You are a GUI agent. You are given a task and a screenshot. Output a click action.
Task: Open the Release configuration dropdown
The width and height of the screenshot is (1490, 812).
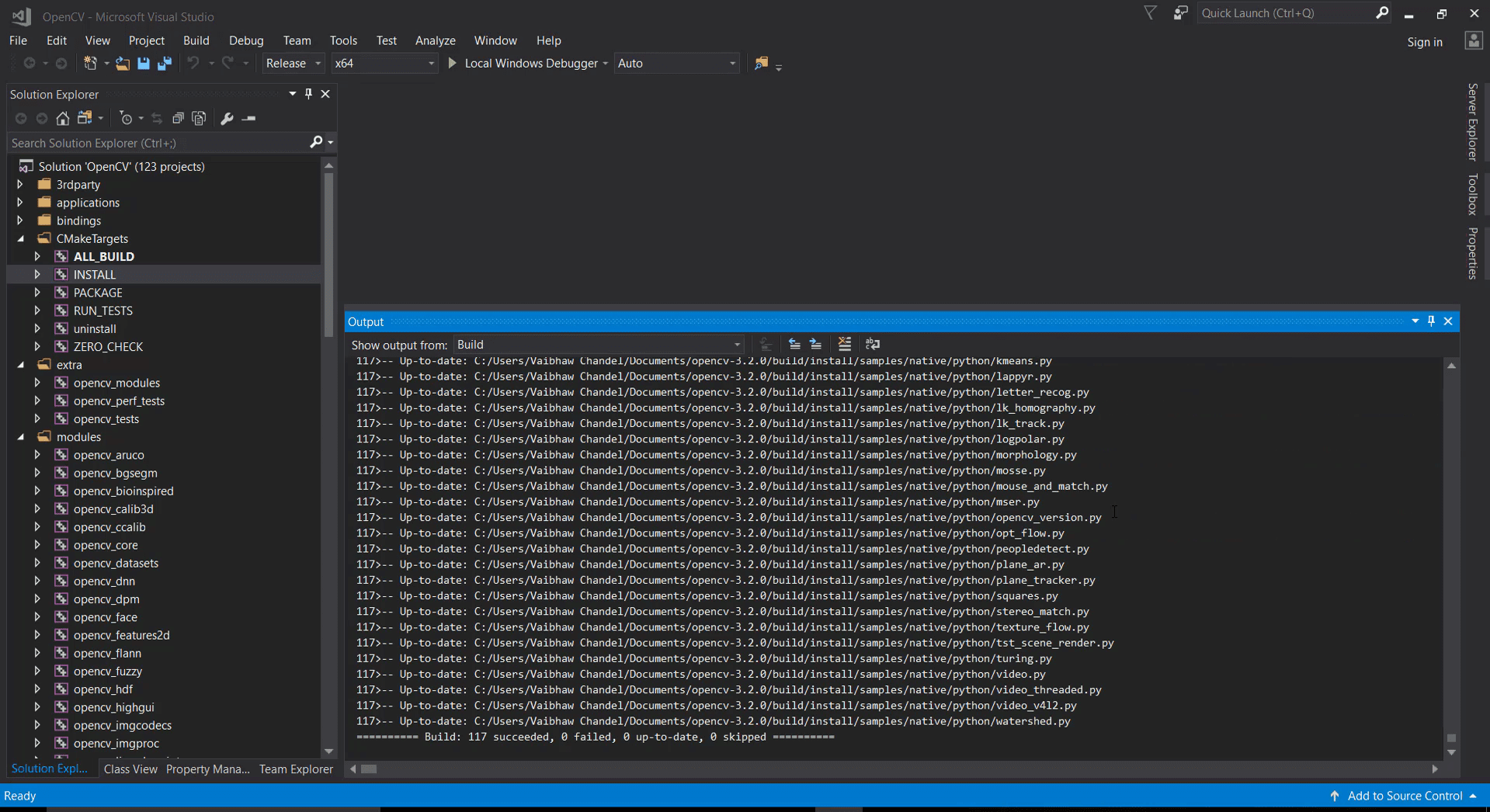[x=318, y=63]
